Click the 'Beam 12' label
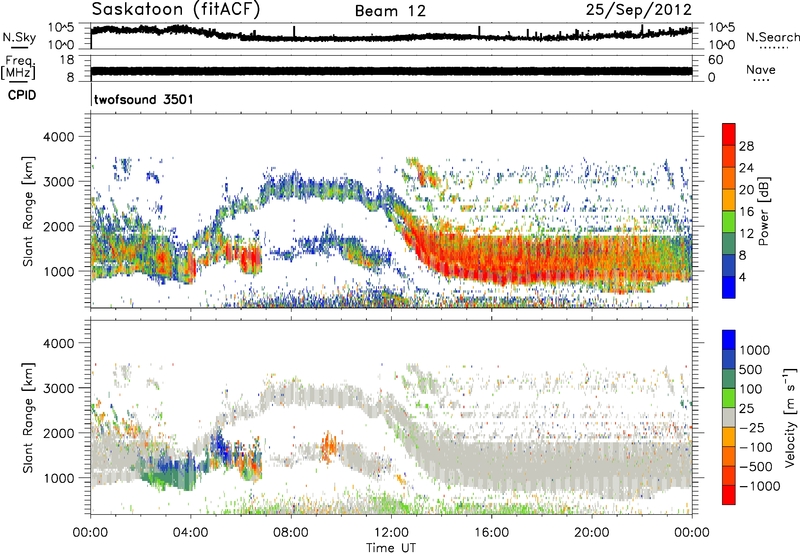This screenshot has width=800, height=554. [x=390, y=11]
